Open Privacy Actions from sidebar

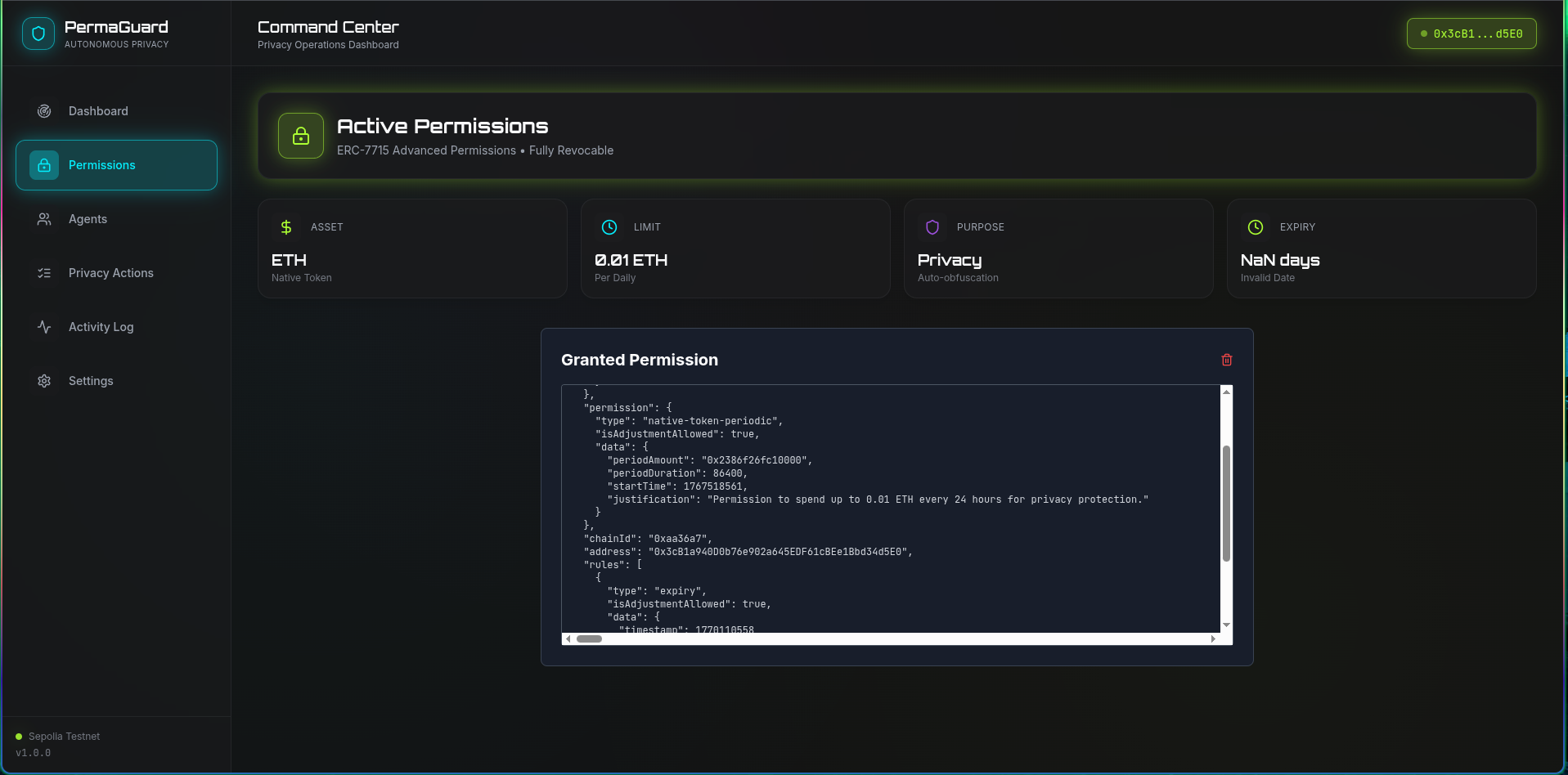pos(110,273)
